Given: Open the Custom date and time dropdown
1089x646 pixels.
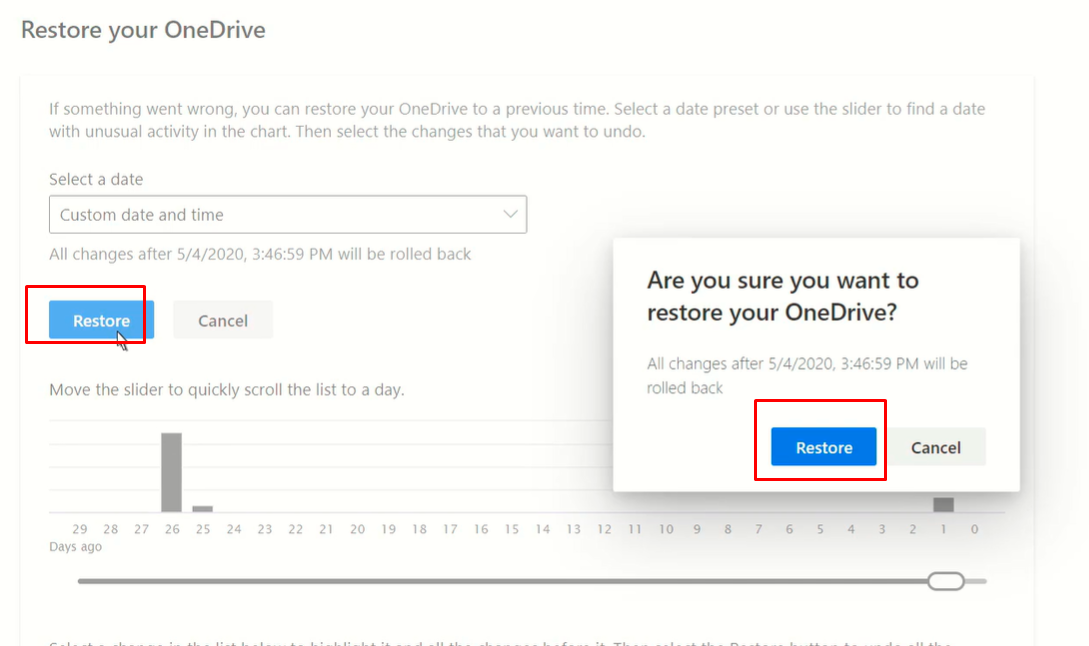Looking at the screenshot, I should point(288,215).
